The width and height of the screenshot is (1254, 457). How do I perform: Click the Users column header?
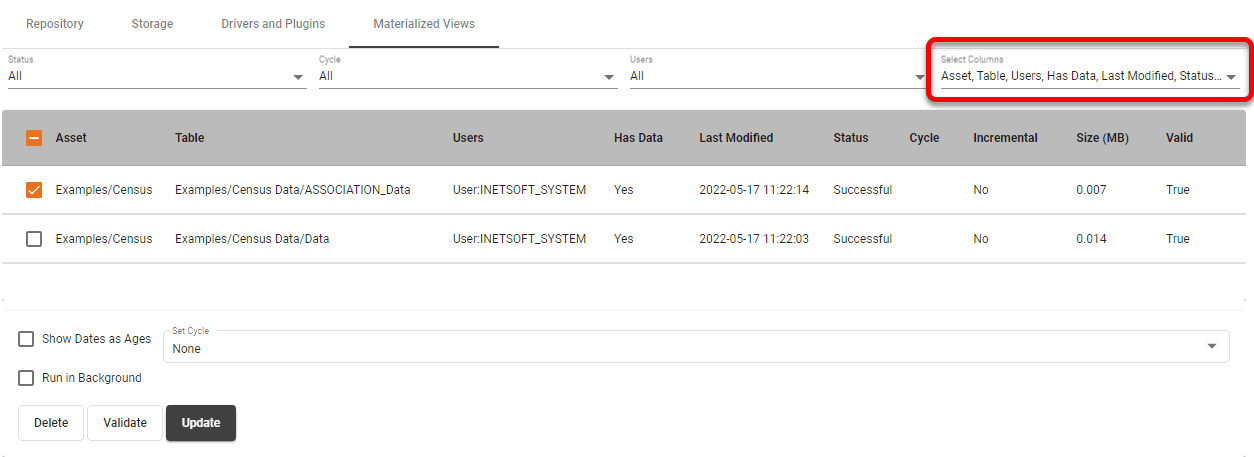point(468,138)
